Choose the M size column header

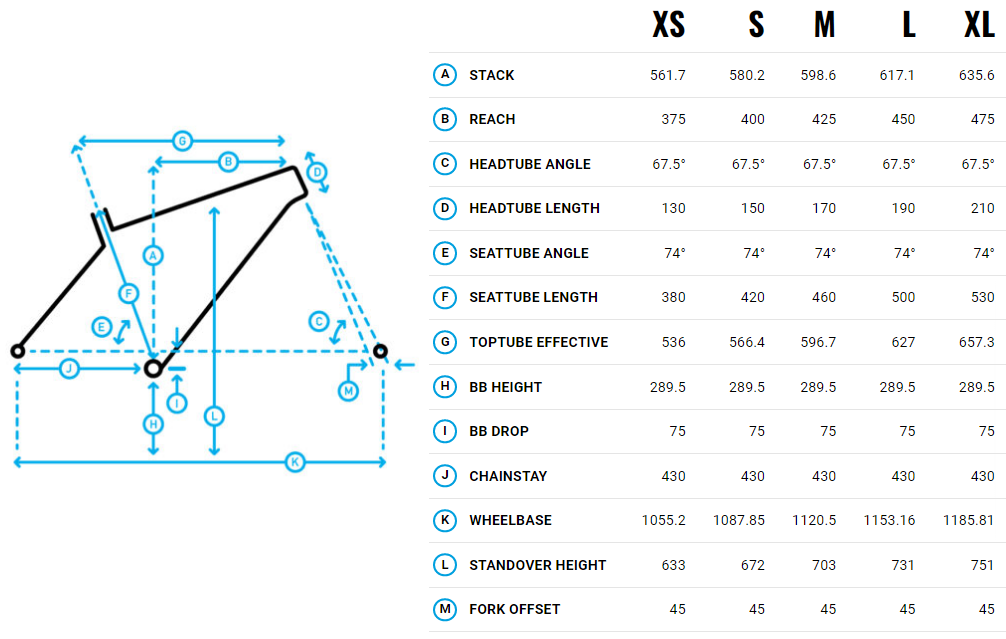tap(824, 25)
